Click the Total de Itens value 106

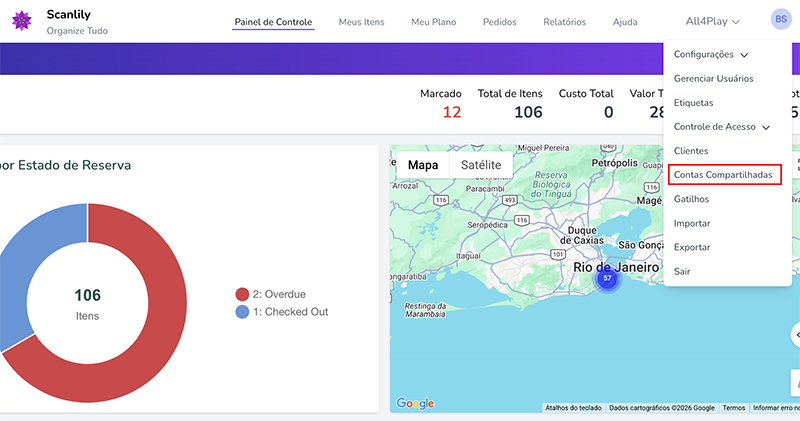528,112
